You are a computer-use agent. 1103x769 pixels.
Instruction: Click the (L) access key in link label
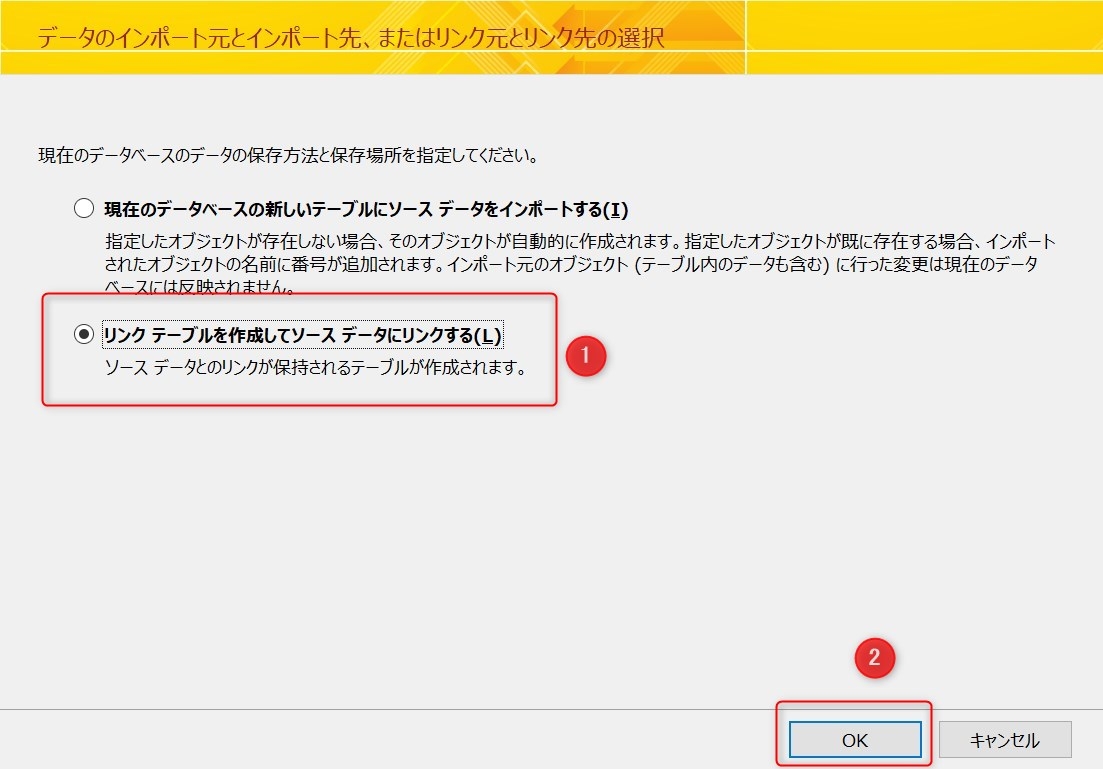(487, 336)
